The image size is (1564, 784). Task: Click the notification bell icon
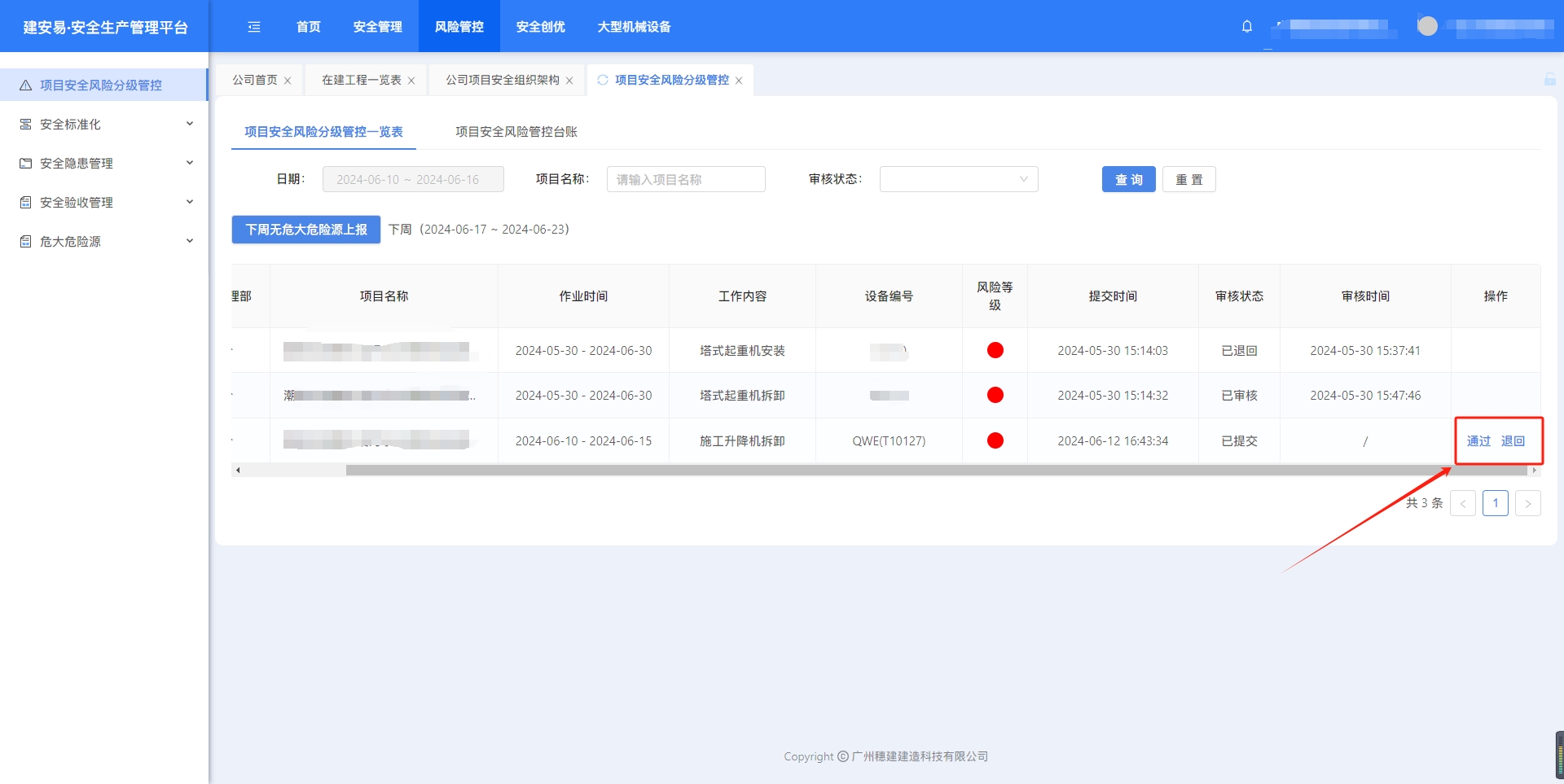coord(1246,27)
